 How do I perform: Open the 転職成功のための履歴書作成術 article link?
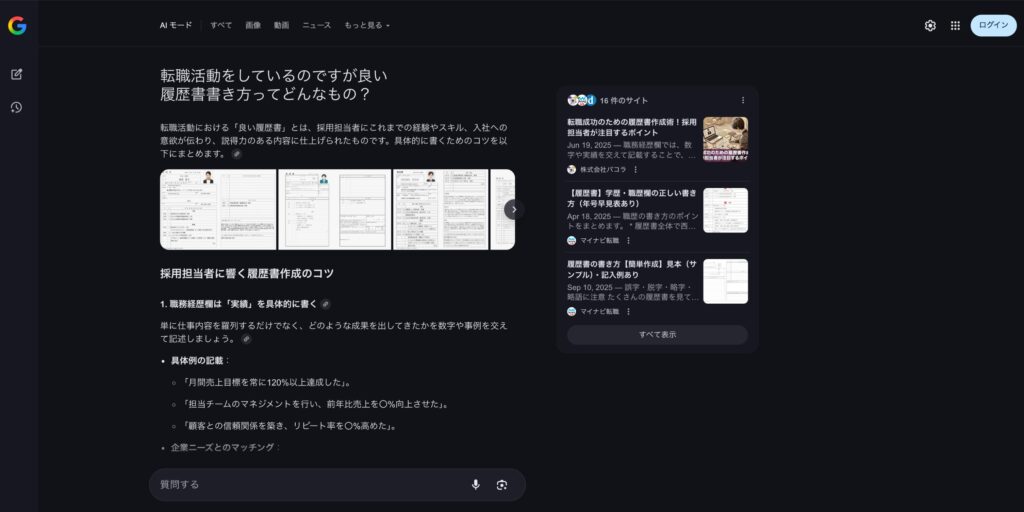pos(630,127)
